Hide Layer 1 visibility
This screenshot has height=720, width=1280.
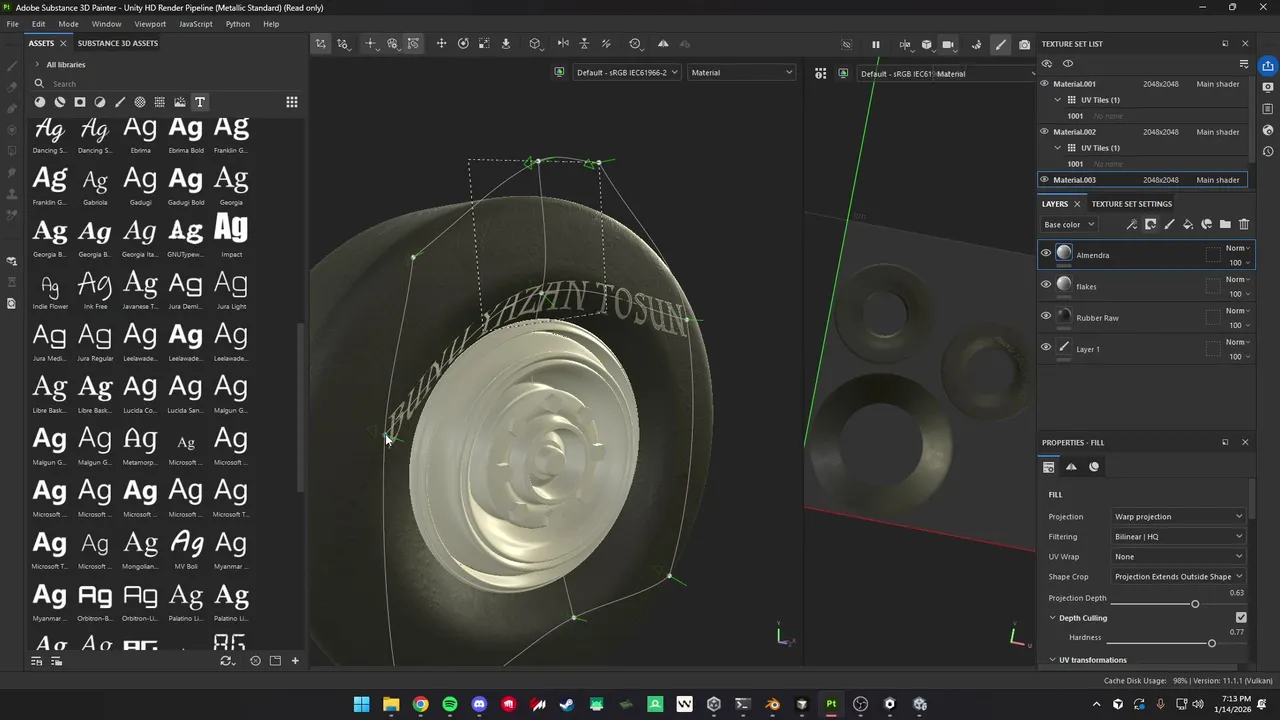[x=1046, y=348]
